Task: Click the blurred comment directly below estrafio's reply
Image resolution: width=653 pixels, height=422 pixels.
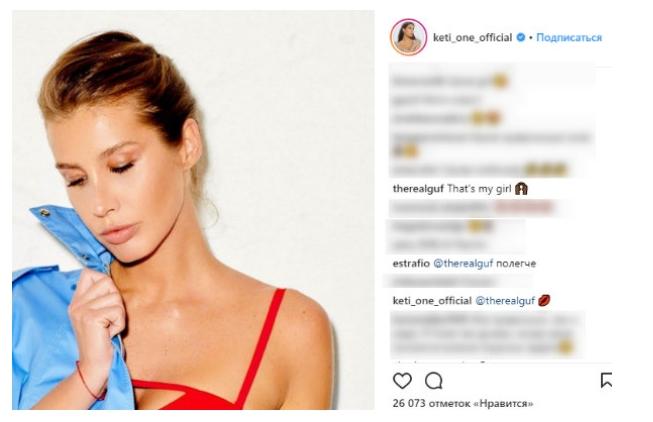Action: pos(456,282)
